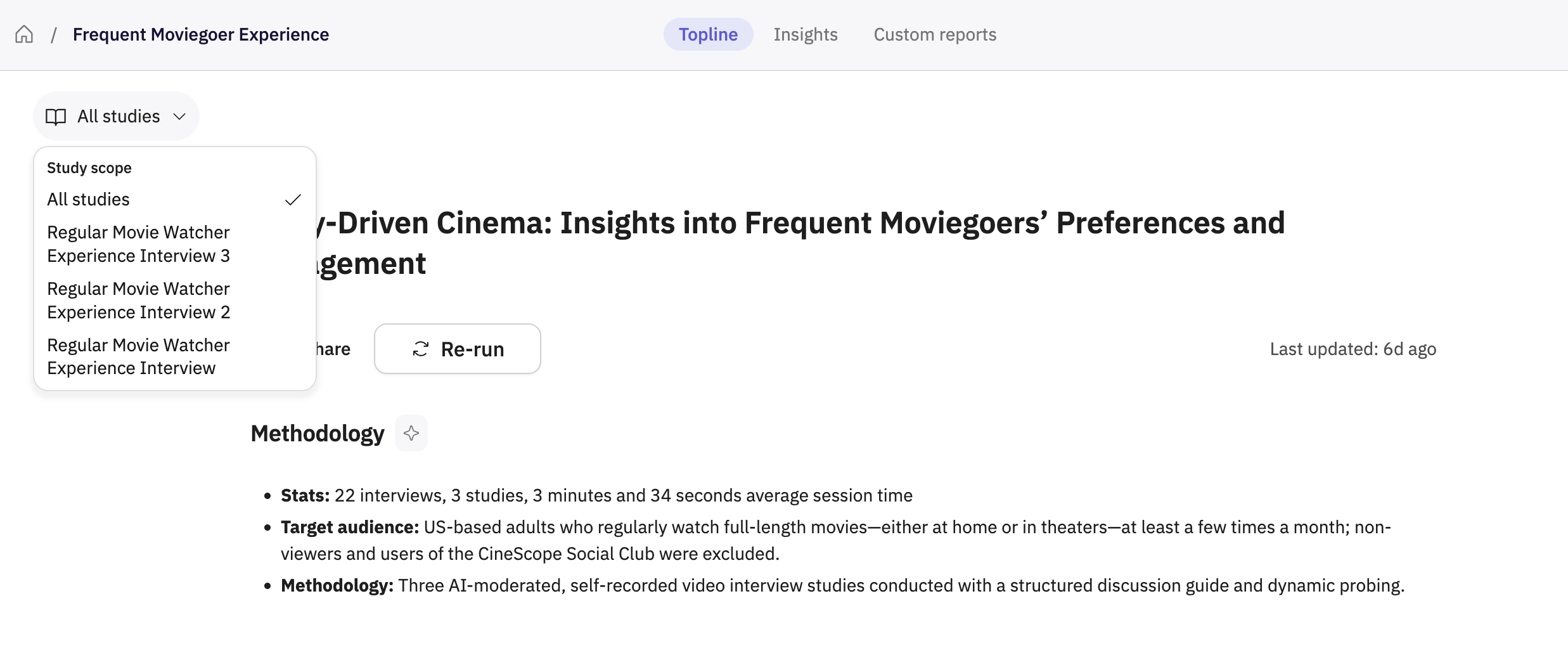This screenshot has height=648, width=1568.
Task: Click the Re-run button
Action: (458, 349)
